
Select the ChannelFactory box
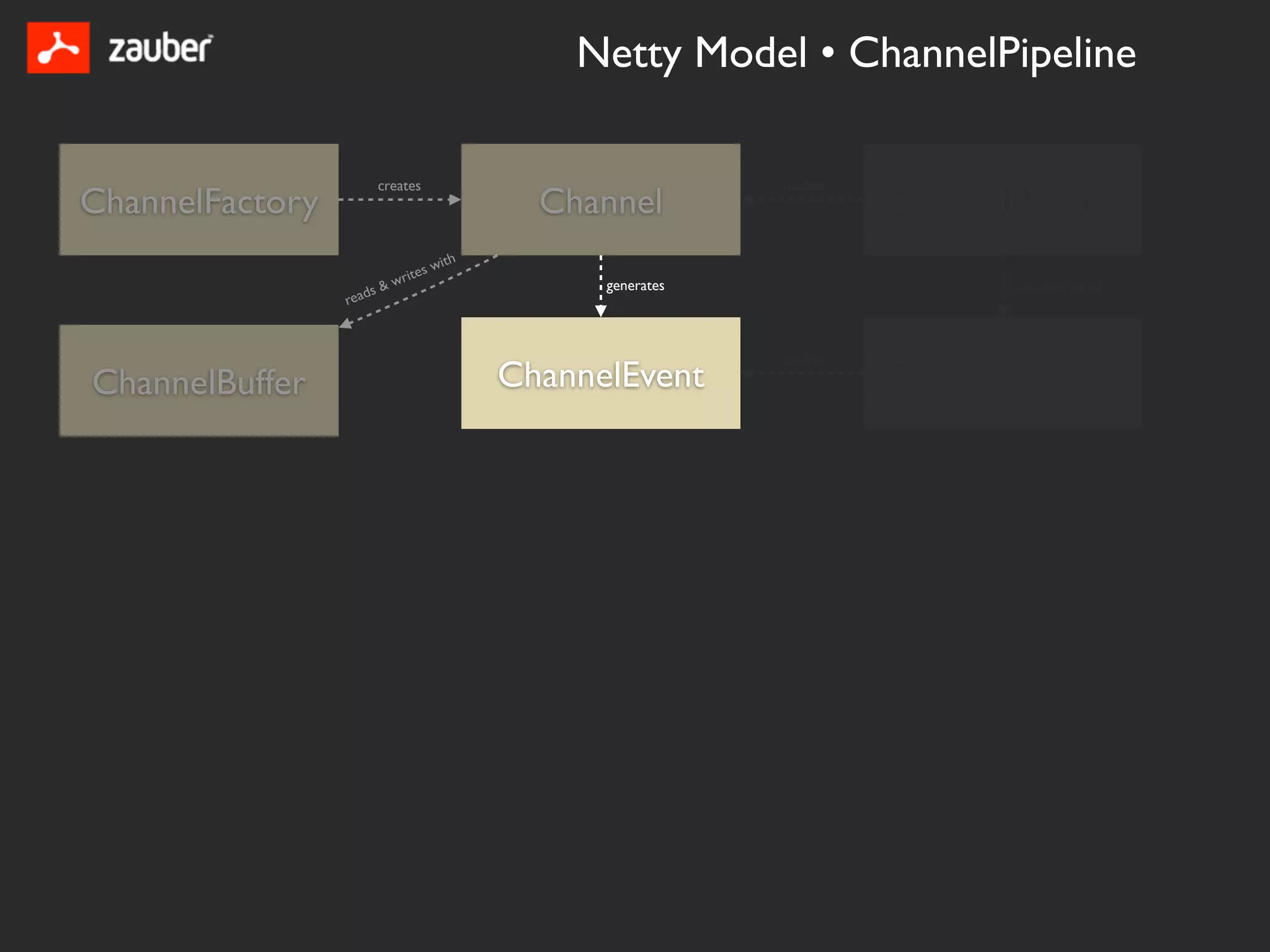tap(198, 200)
